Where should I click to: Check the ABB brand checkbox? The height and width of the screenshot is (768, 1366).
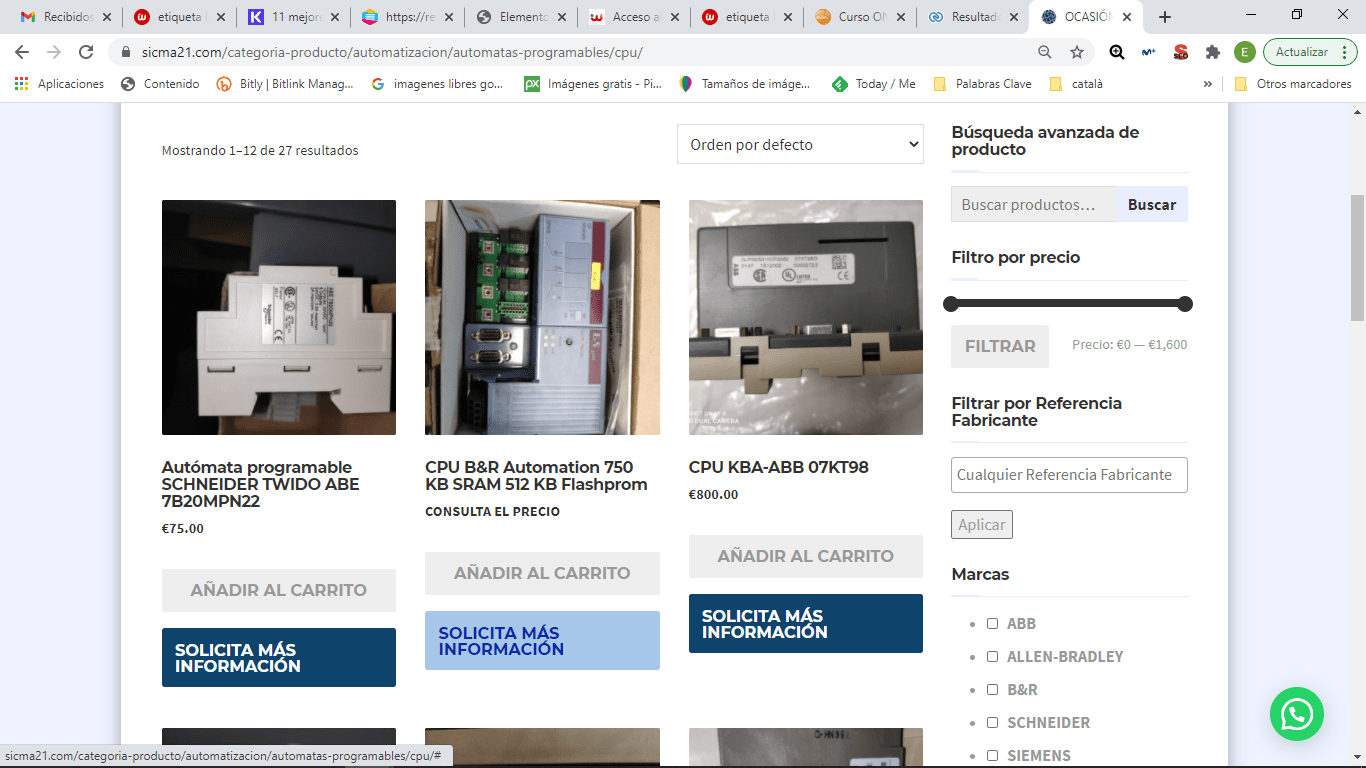coord(992,623)
